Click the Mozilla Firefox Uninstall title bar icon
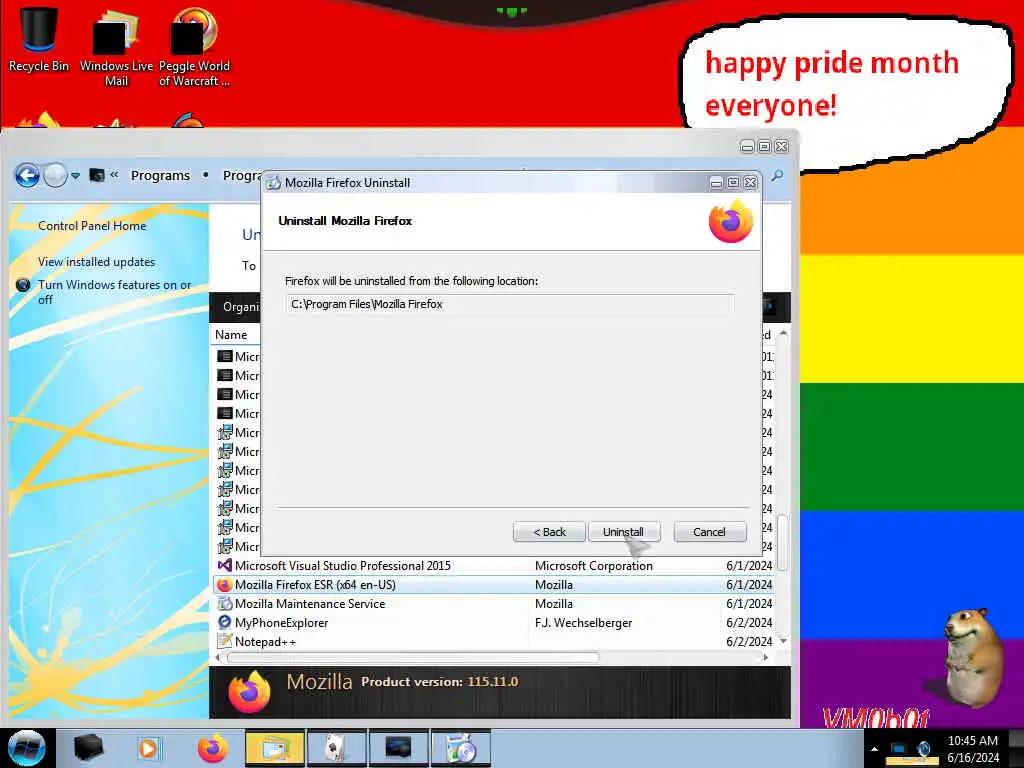This screenshot has height=768, width=1024. click(273, 183)
